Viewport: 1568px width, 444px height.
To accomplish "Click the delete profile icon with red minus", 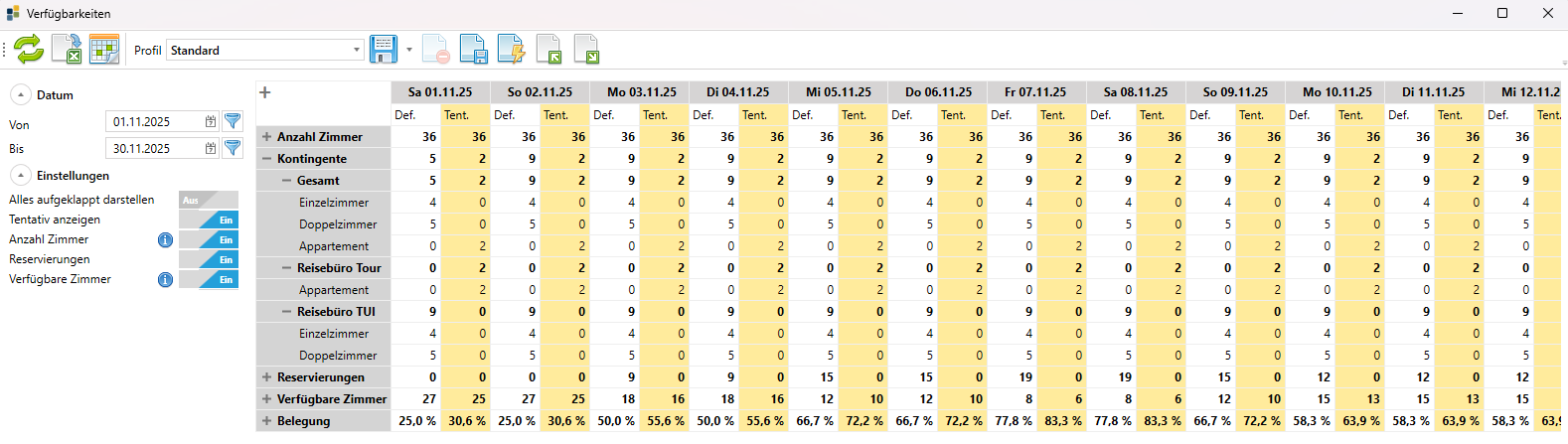I will 436,49.
